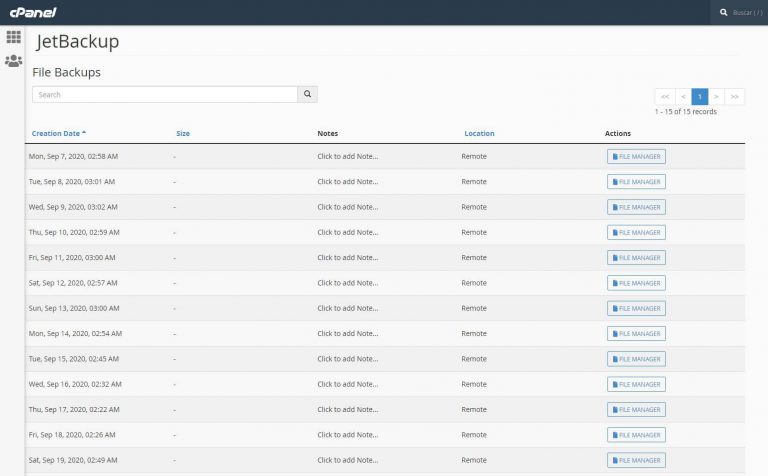Open File Manager for Sep 19, 2020 backup
Viewport: 768px width, 476px height.
tap(636, 460)
